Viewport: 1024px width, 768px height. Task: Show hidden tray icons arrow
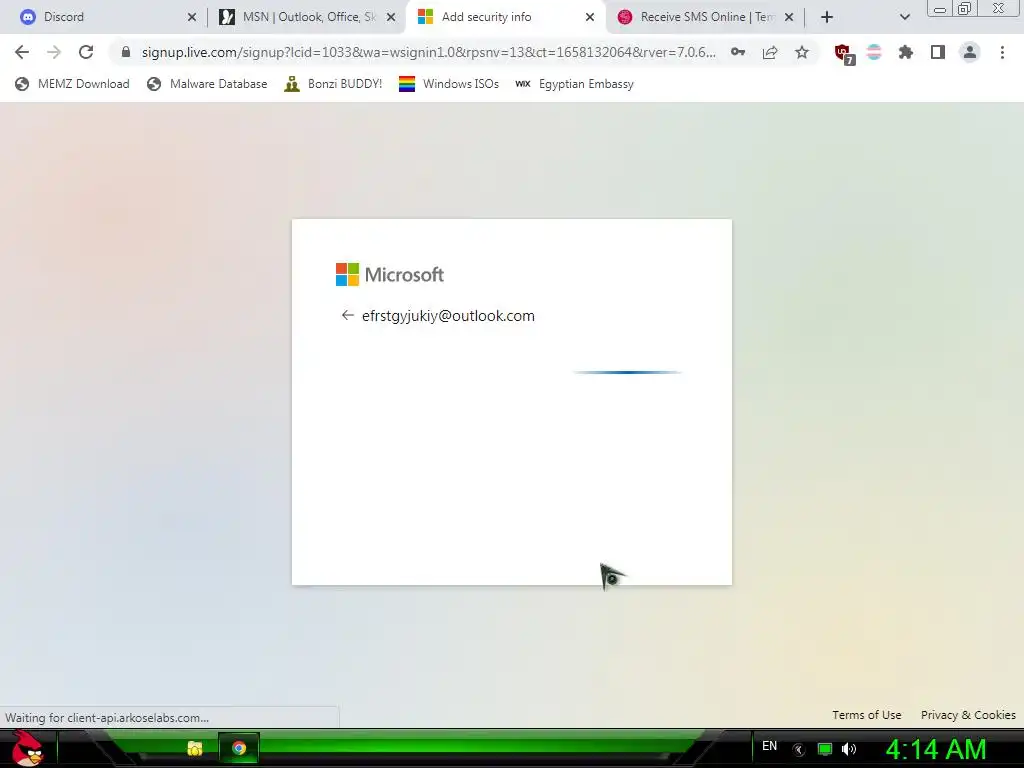[x=799, y=750]
